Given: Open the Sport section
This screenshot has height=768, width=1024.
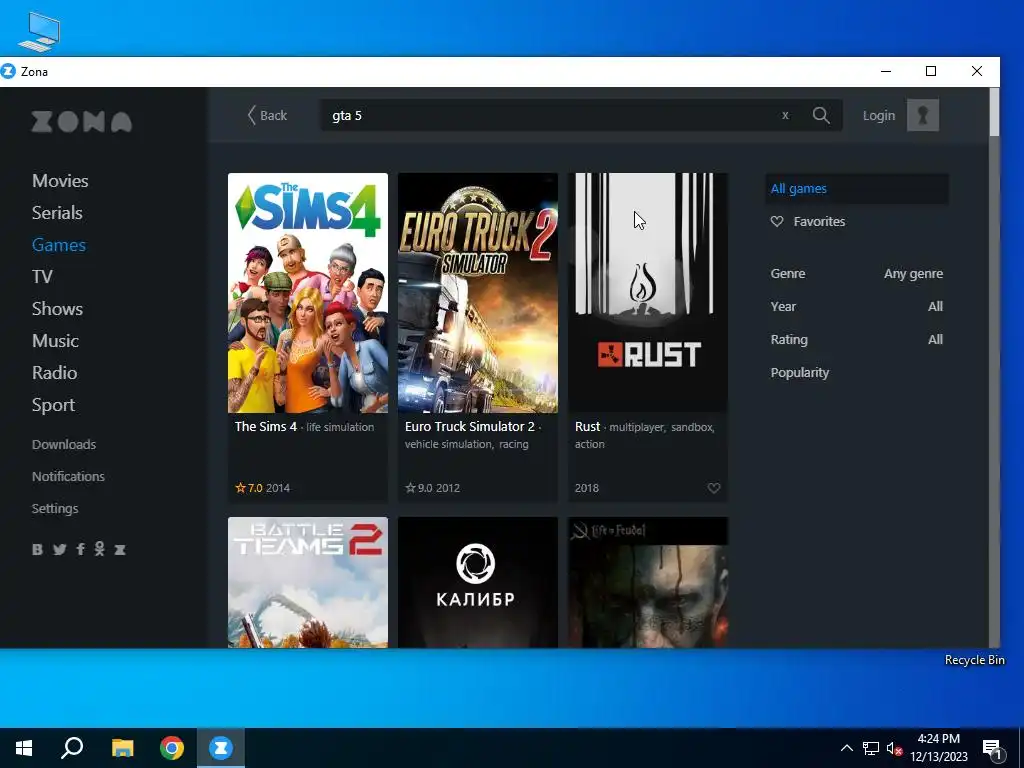Looking at the screenshot, I should pyautogui.click(x=54, y=405).
